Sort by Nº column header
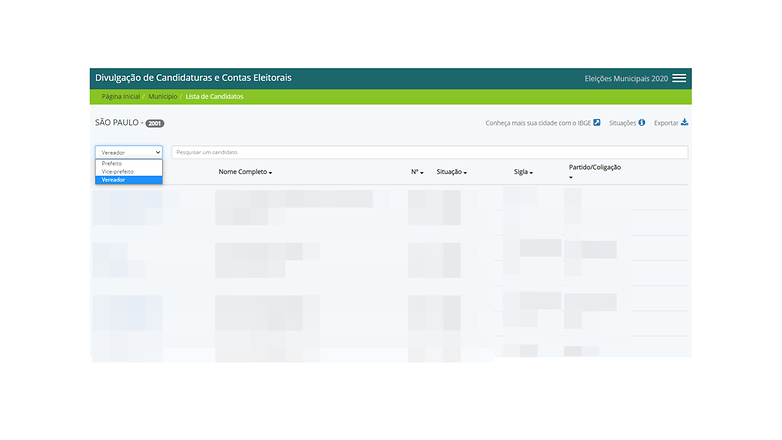 (x=417, y=172)
